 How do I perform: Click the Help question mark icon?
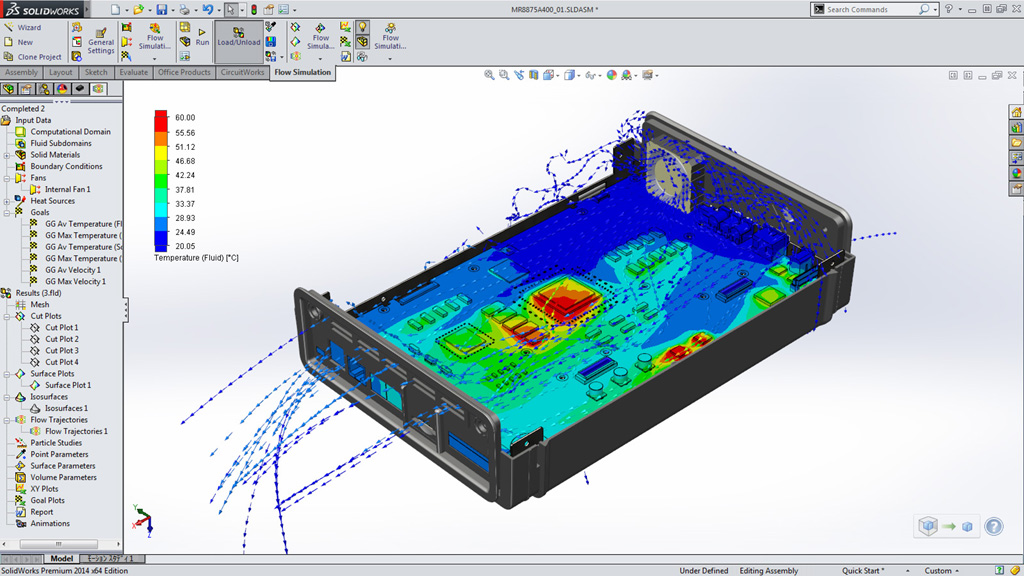(993, 526)
